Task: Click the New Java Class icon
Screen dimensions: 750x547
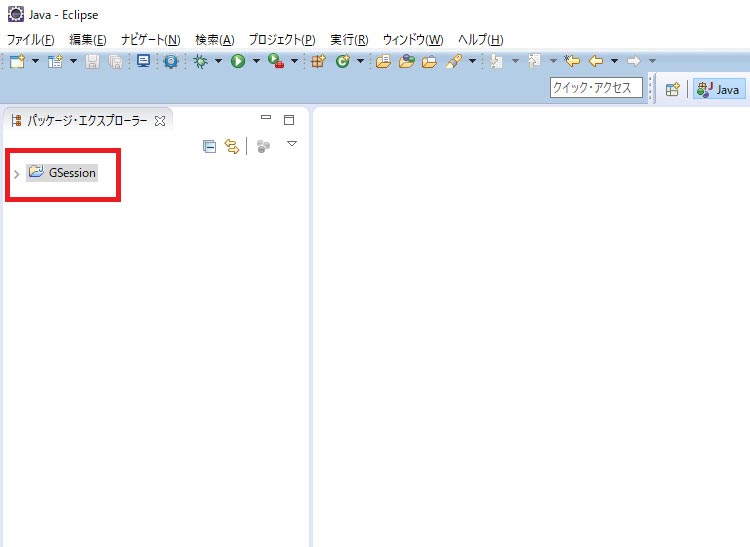Action: pyautogui.click(x=342, y=61)
